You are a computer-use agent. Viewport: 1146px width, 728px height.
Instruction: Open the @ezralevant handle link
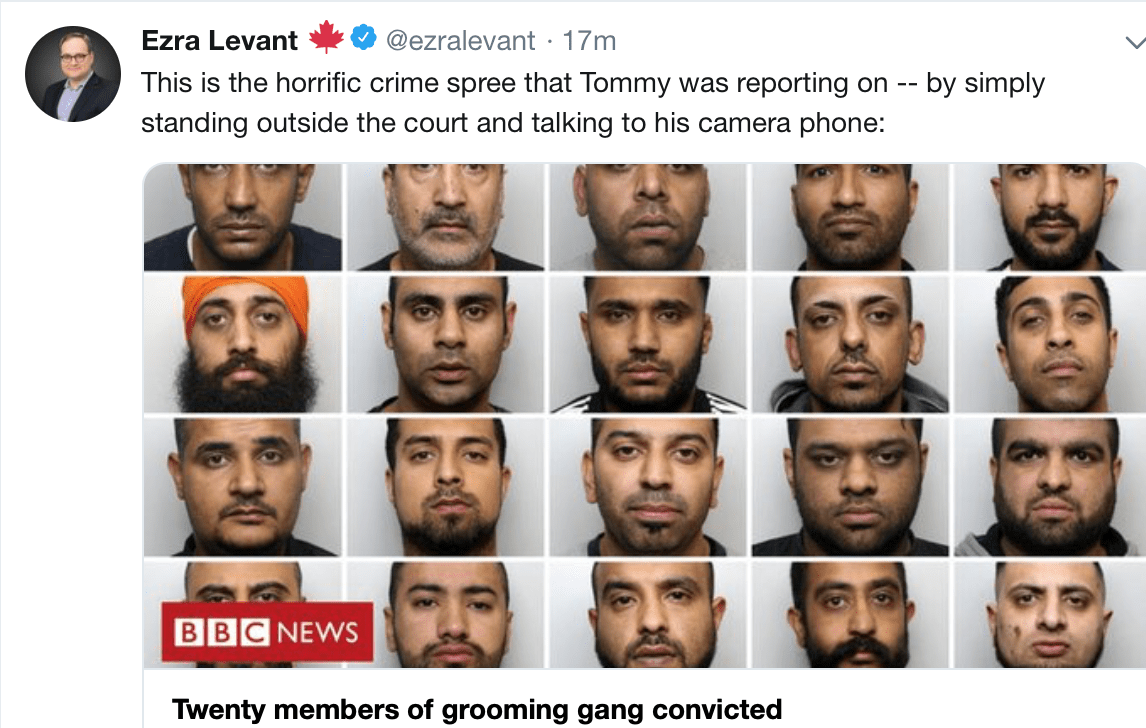[460, 41]
